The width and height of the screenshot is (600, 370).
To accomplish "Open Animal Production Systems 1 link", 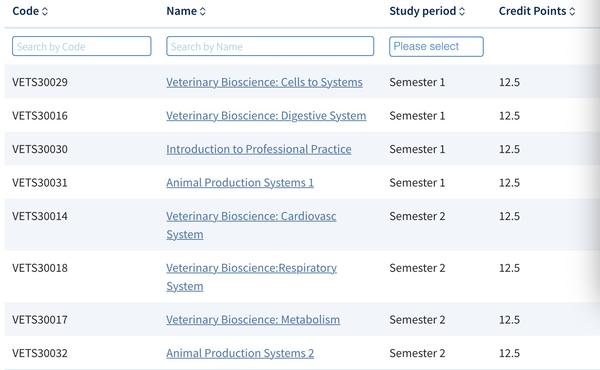I will tap(240, 183).
